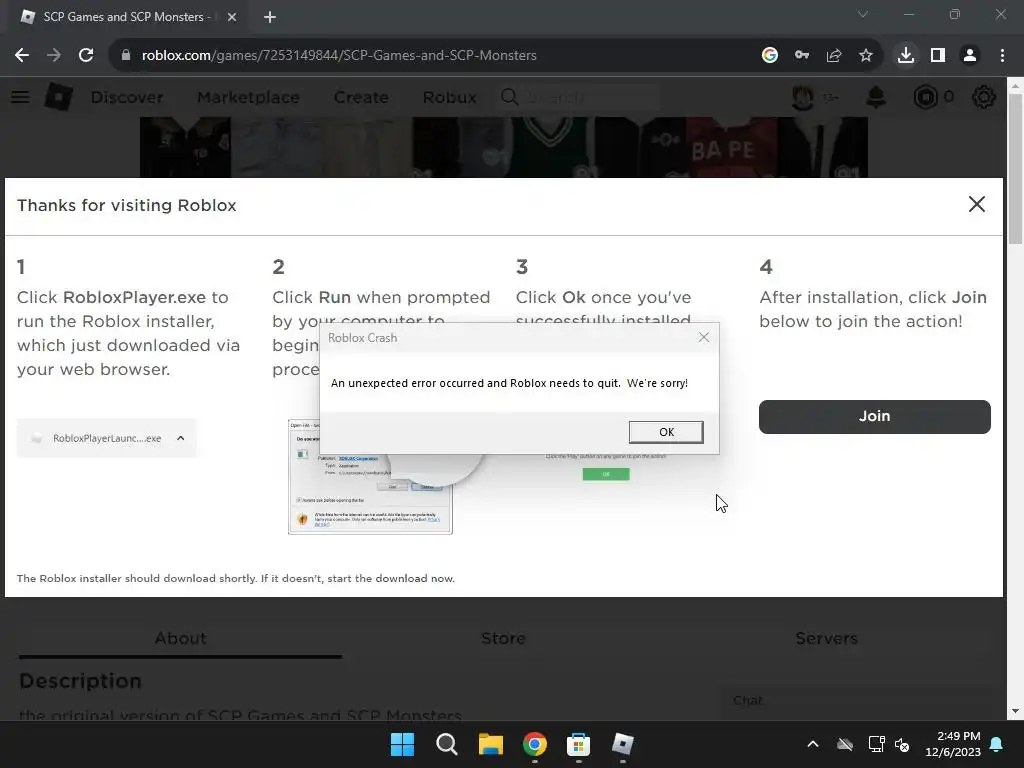Open Roblox notifications bell
Image resolution: width=1024 pixels, height=768 pixels.
[x=876, y=97]
